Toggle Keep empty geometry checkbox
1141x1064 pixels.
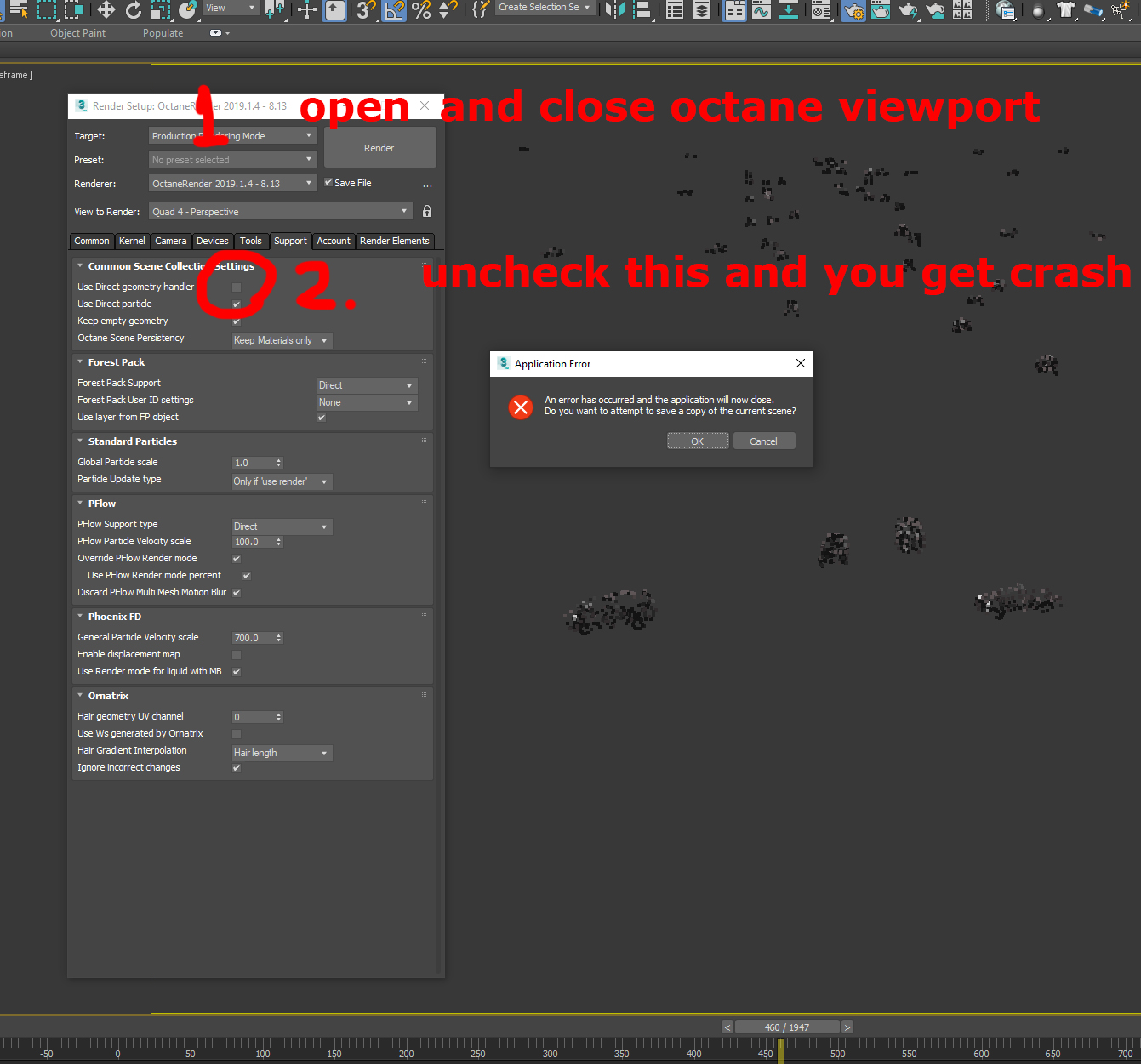[x=237, y=321]
